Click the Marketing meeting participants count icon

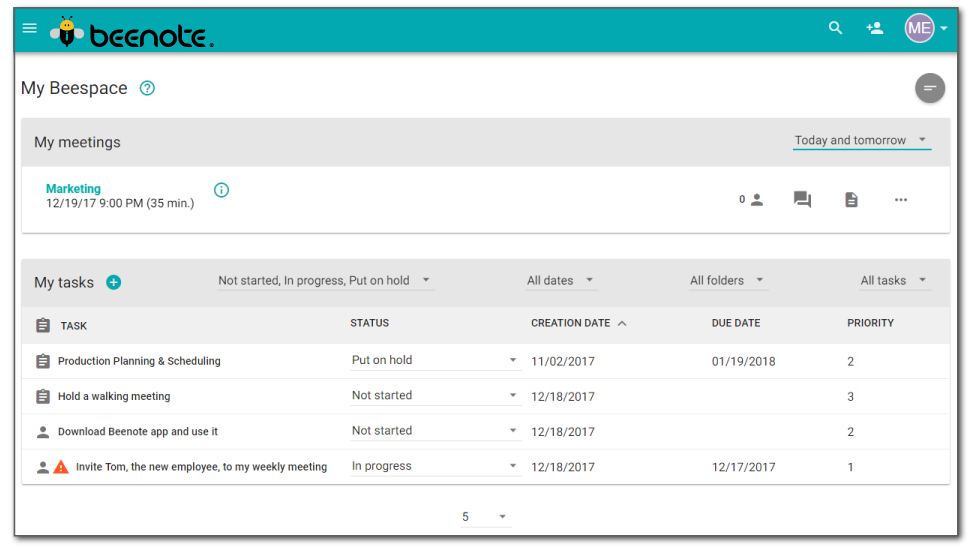tap(752, 200)
